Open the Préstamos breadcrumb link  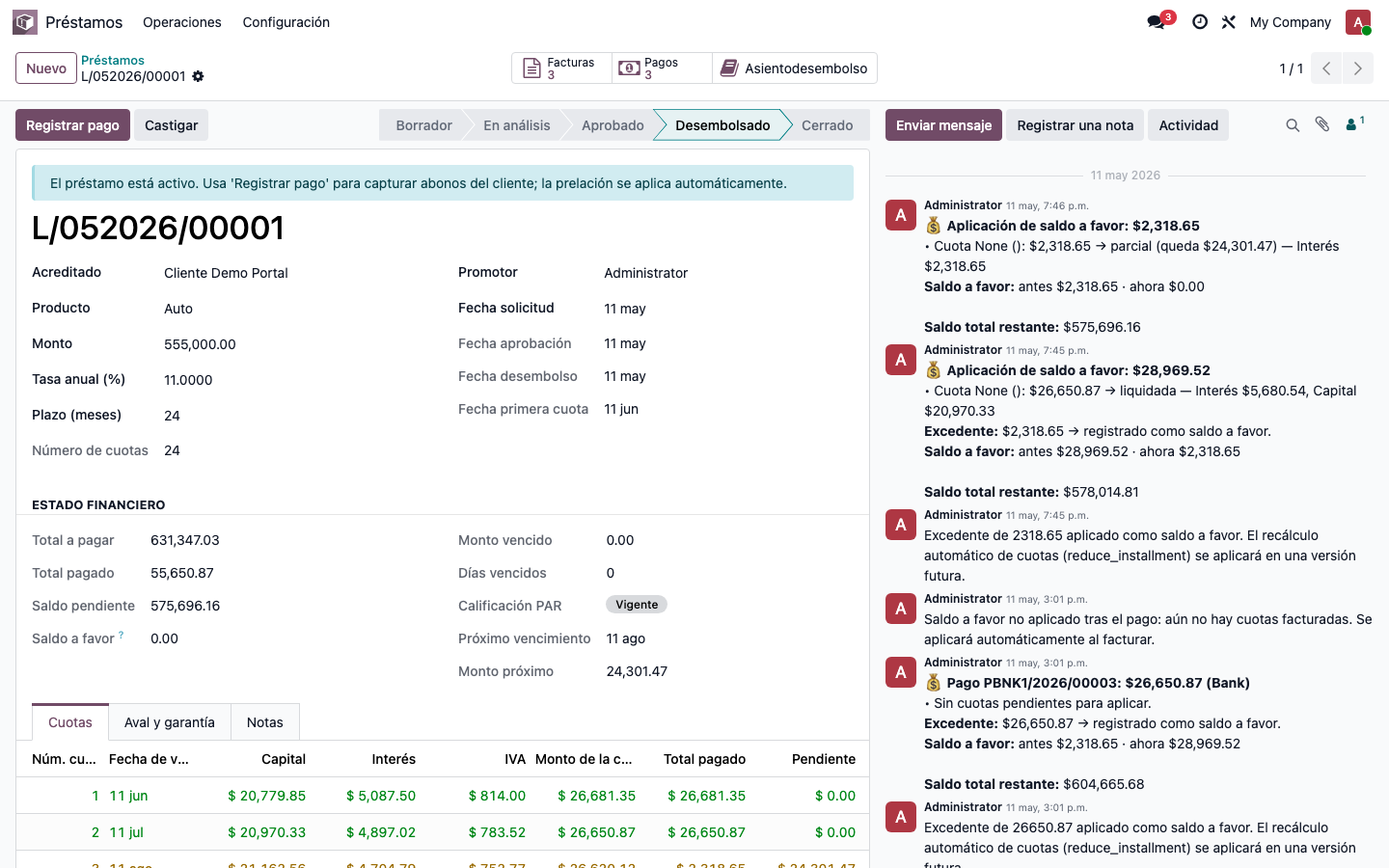(113, 60)
